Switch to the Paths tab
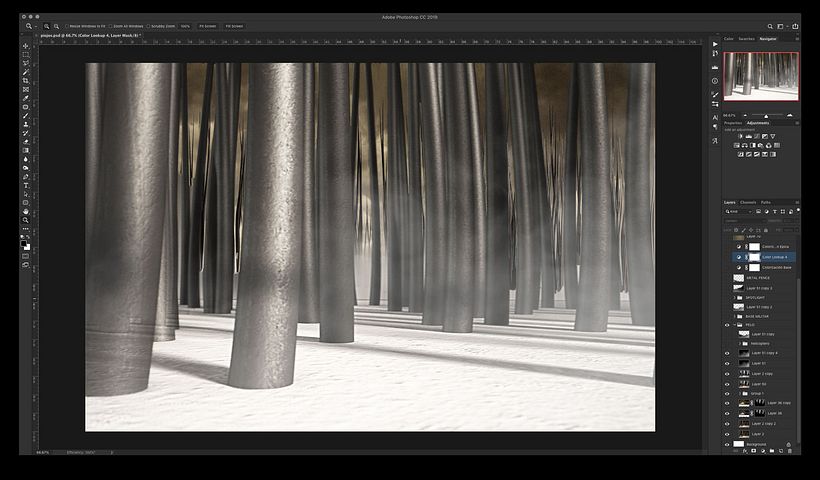Screen dimensions: 820x480 coord(766,202)
